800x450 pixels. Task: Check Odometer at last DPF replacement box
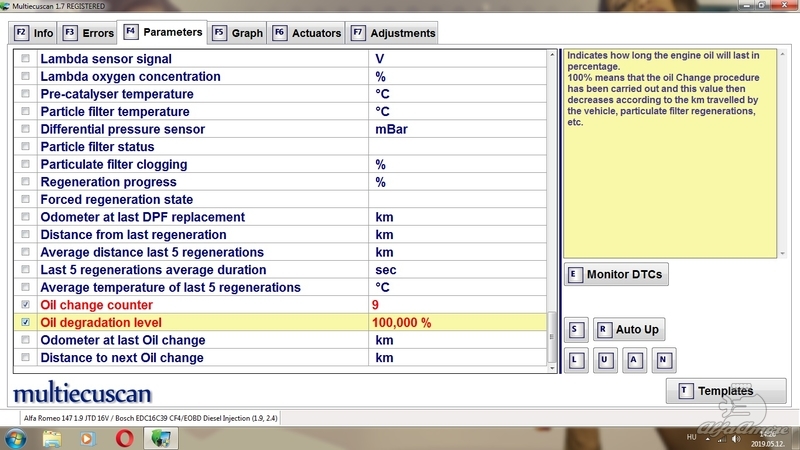pos(26,217)
